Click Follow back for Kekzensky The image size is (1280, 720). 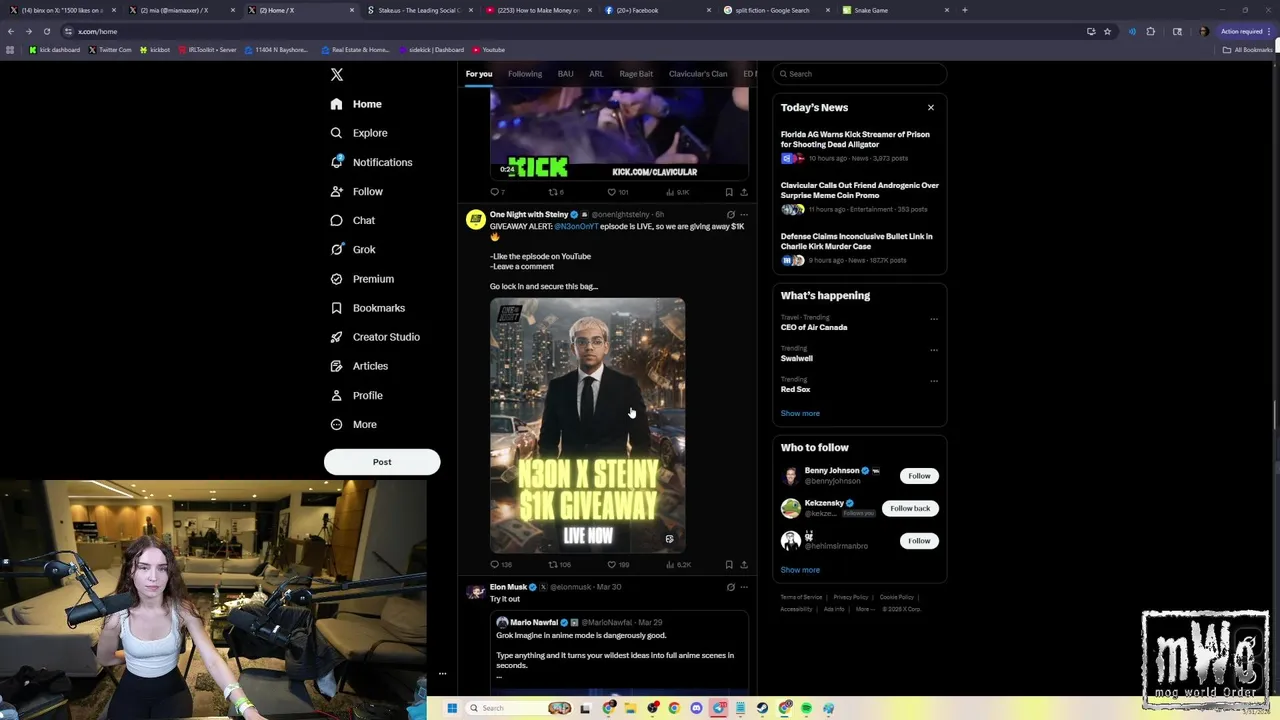click(x=910, y=508)
